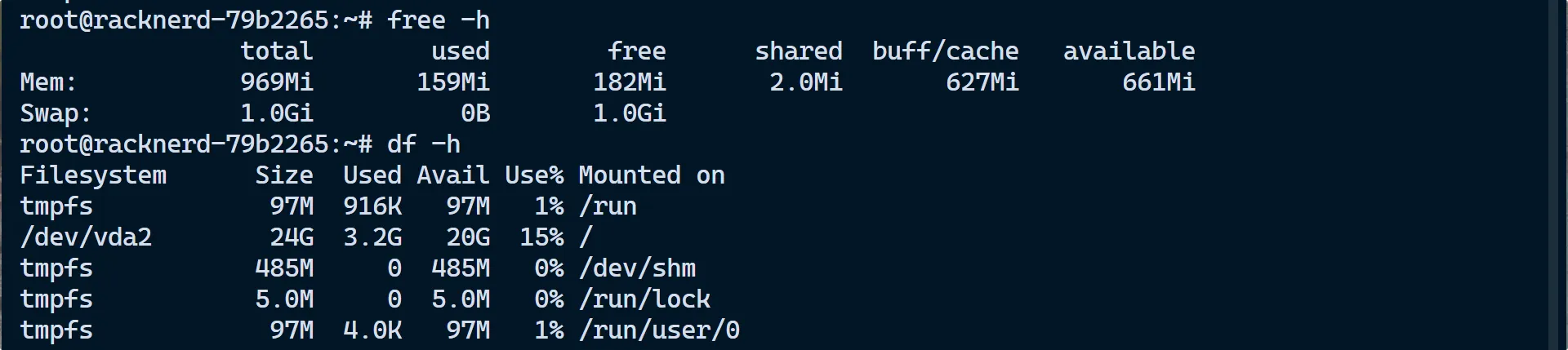This screenshot has height=350, width=1568.
Task: Click the 15% disk usage value
Action: [541, 237]
